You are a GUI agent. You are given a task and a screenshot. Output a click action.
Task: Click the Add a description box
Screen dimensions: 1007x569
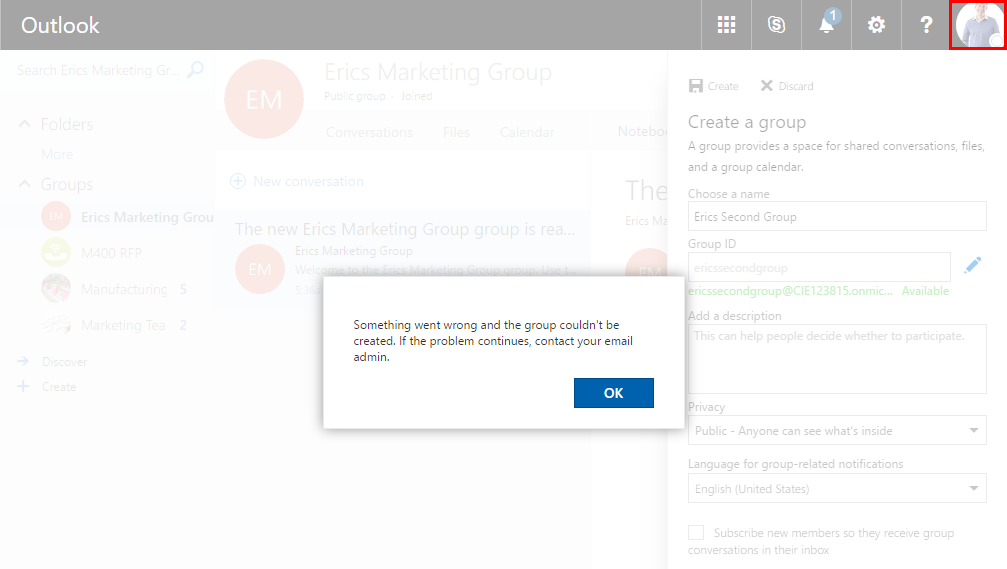(837, 358)
